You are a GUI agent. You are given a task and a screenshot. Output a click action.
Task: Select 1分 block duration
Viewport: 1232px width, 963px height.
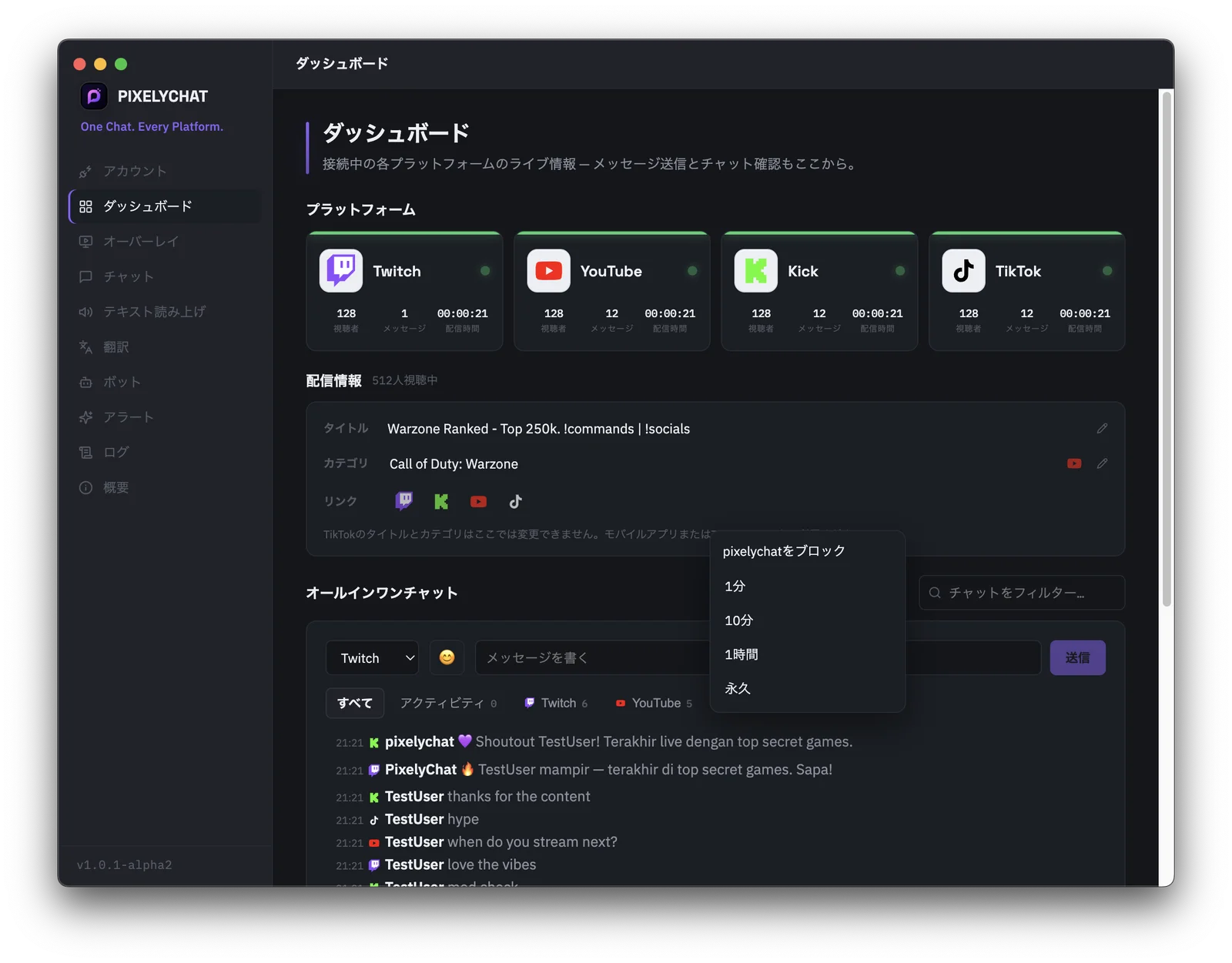(x=807, y=587)
